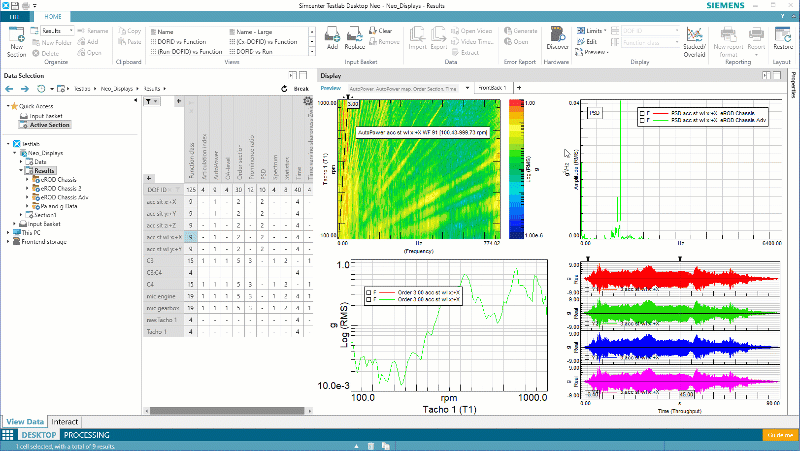The height and width of the screenshot is (451, 800).
Task: Toggle the F checkbox for red Order 3.00 curve
Action: point(370,293)
